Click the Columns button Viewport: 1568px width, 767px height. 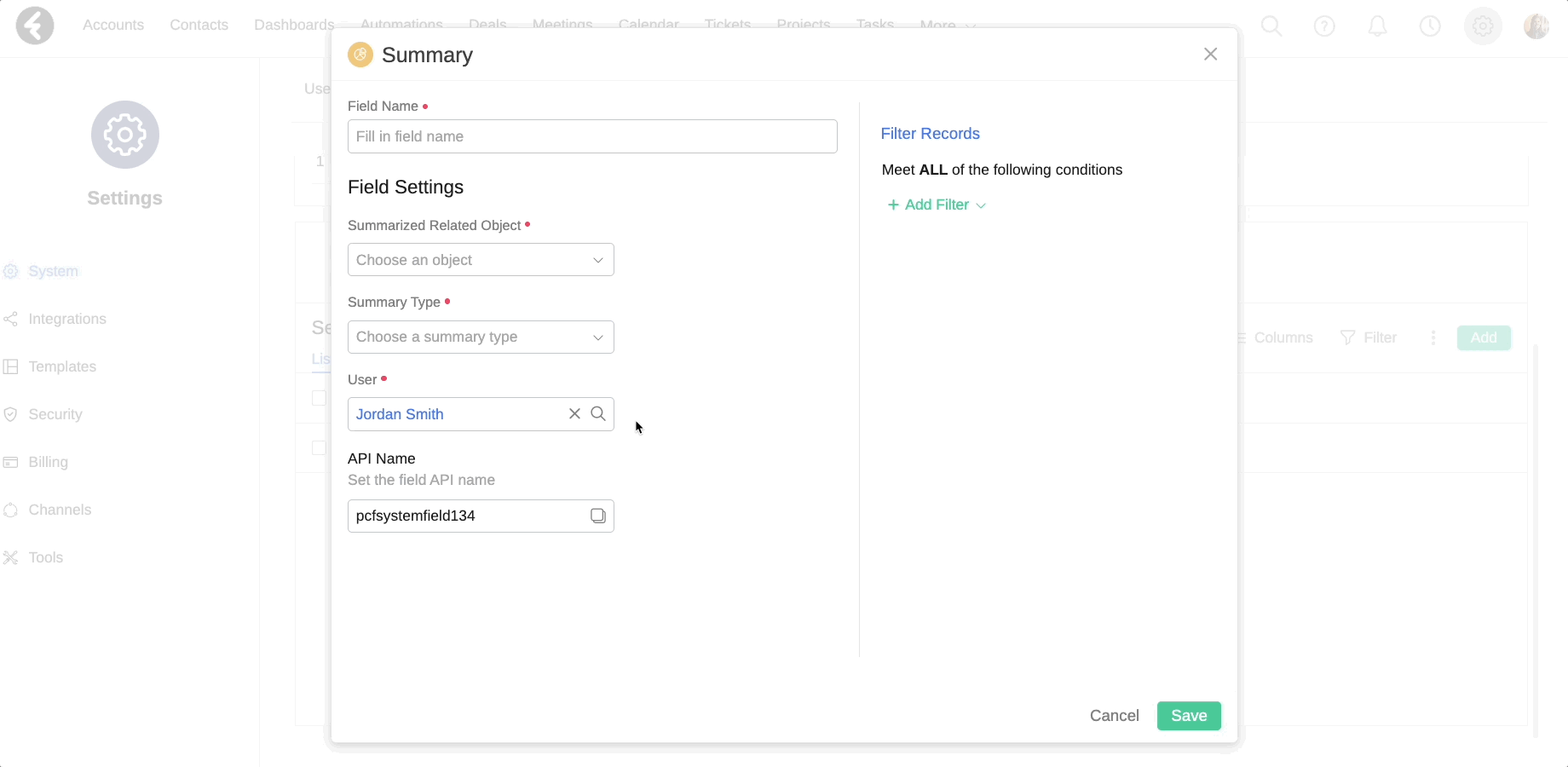(x=1277, y=337)
